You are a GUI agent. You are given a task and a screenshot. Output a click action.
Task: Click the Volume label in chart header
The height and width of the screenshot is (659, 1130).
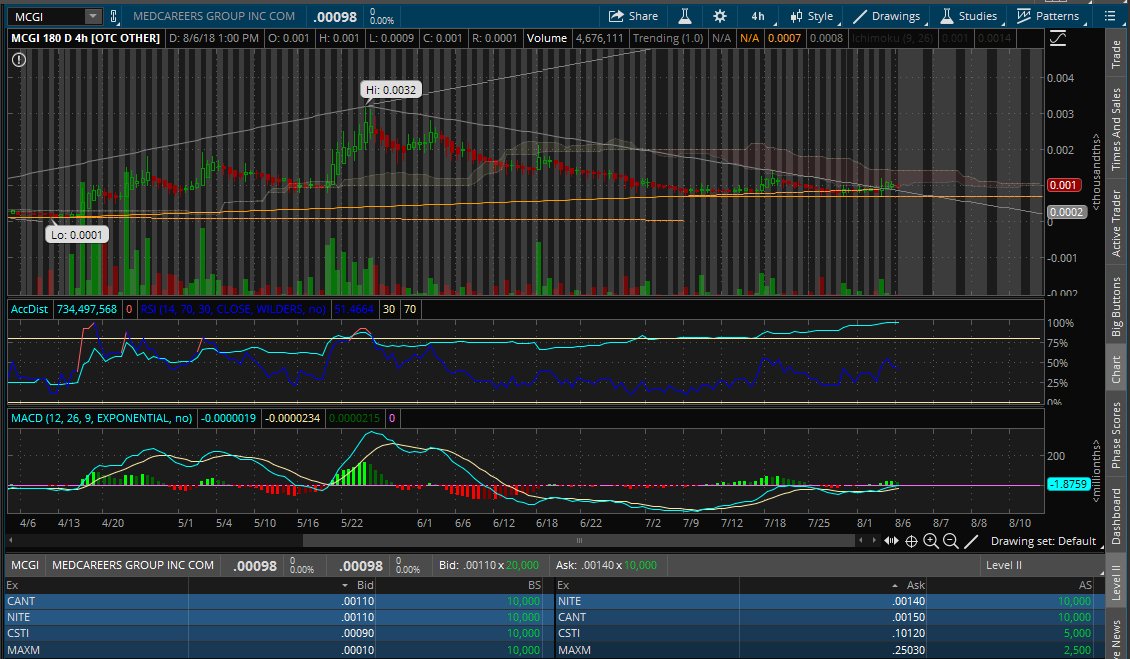coord(546,38)
